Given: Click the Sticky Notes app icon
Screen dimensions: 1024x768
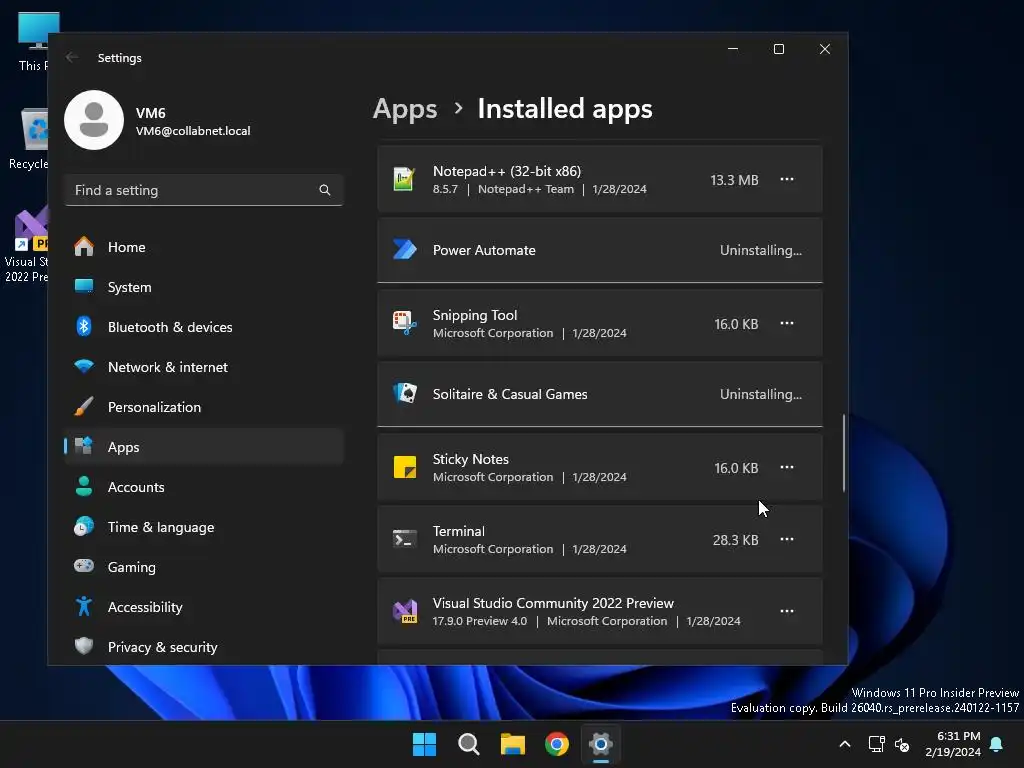Looking at the screenshot, I should click(405, 468).
